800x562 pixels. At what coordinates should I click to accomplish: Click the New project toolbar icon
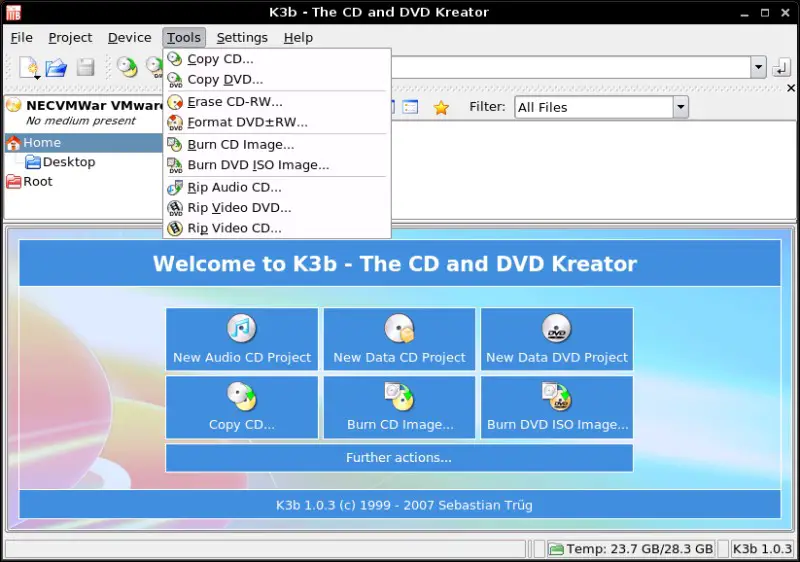tap(29, 67)
